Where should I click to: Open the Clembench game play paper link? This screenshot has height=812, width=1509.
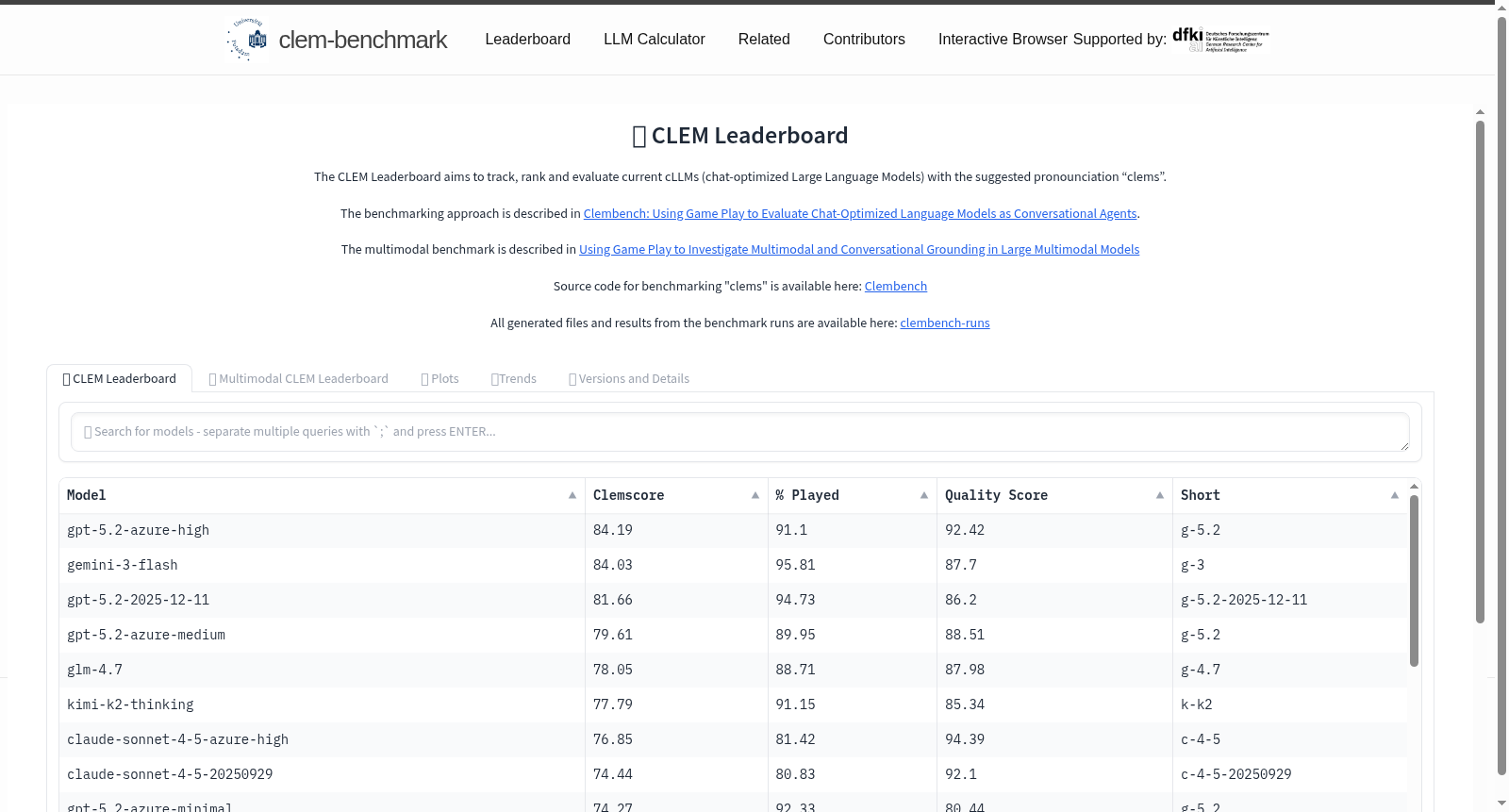coord(860,213)
